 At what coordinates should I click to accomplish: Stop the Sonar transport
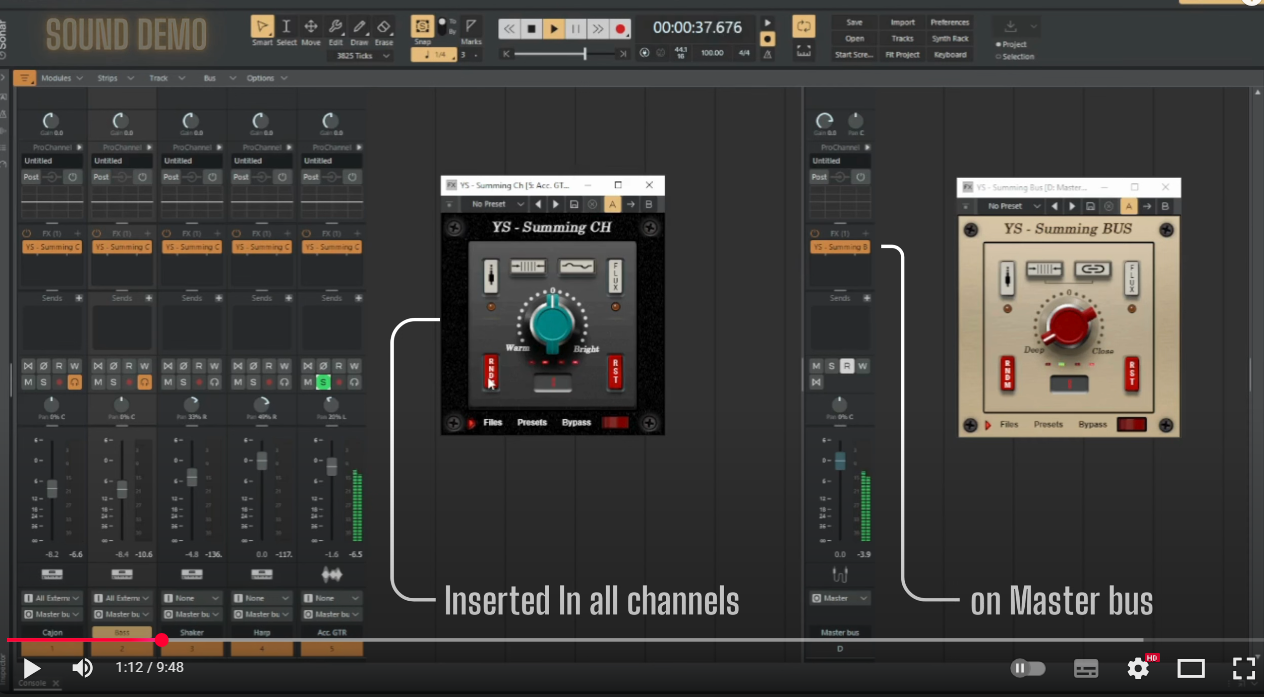[x=532, y=29]
